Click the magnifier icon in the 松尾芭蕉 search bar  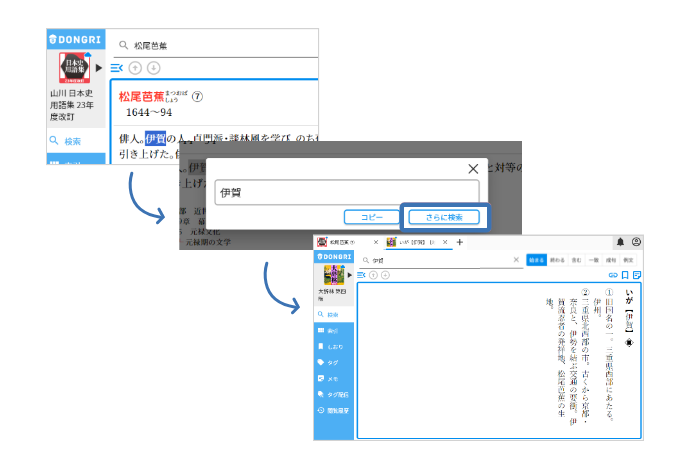pyautogui.click(x=124, y=45)
